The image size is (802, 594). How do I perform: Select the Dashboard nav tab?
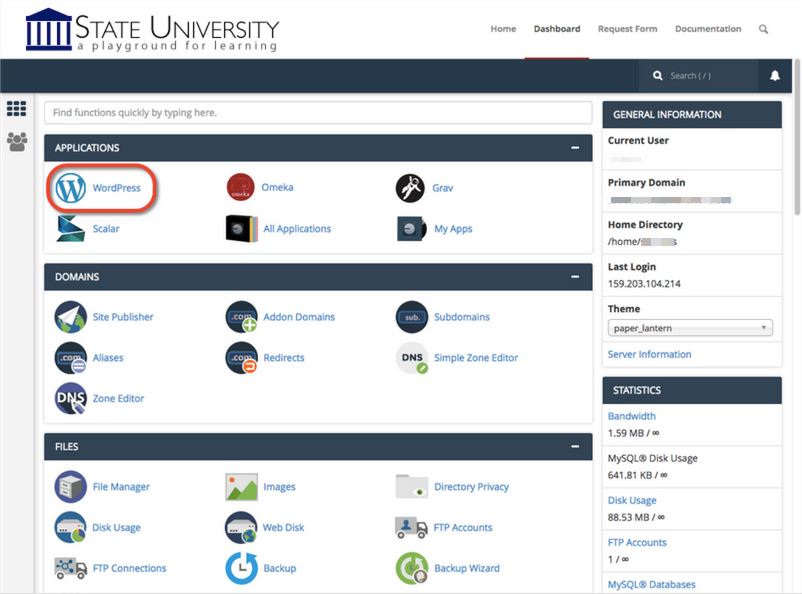click(557, 29)
